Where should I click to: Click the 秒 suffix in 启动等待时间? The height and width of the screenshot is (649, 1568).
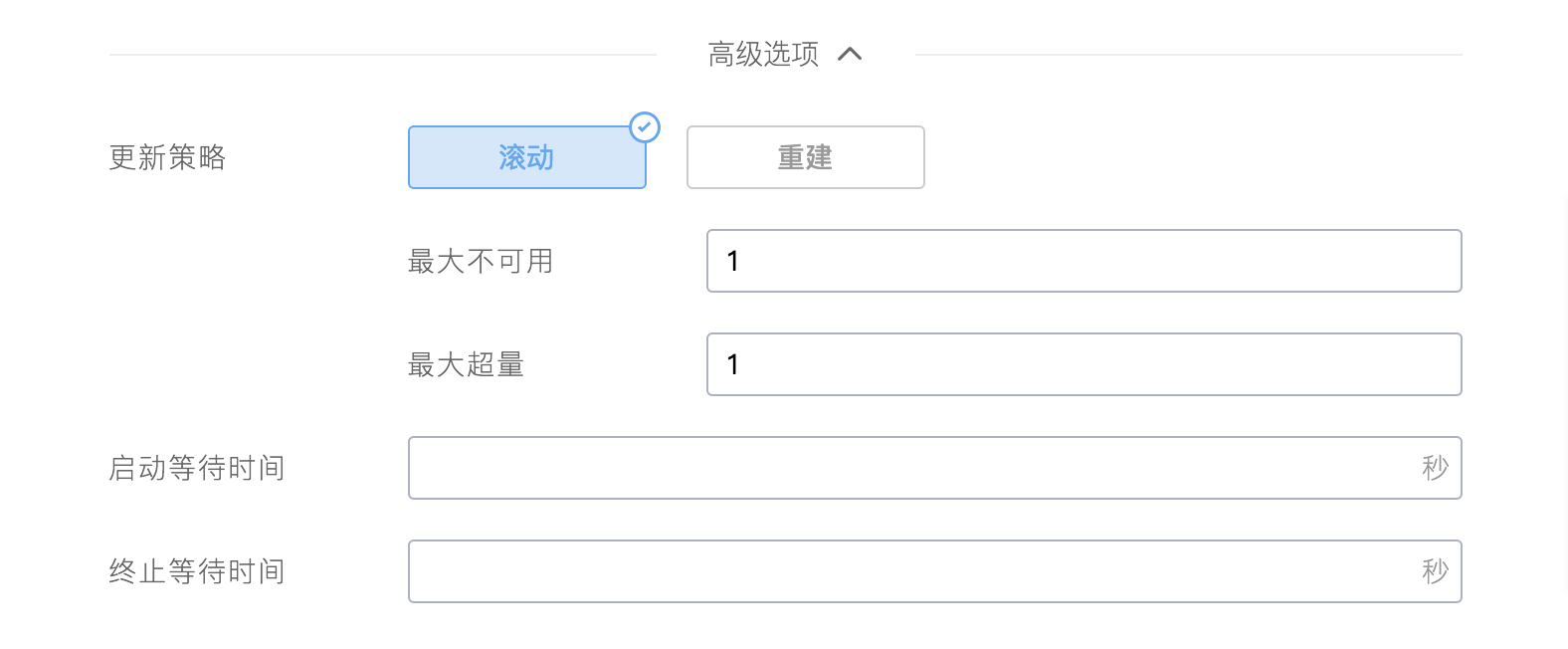1435,468
